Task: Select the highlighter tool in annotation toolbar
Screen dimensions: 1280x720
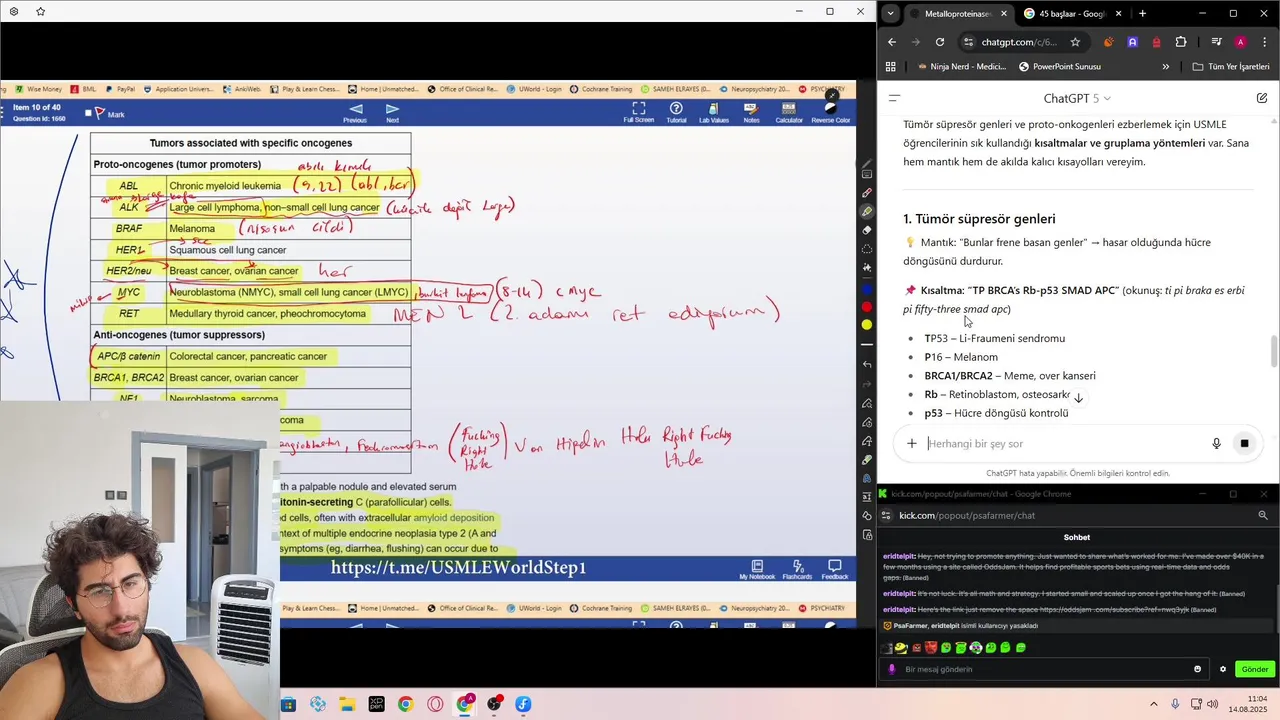Action: pos(867,212)
